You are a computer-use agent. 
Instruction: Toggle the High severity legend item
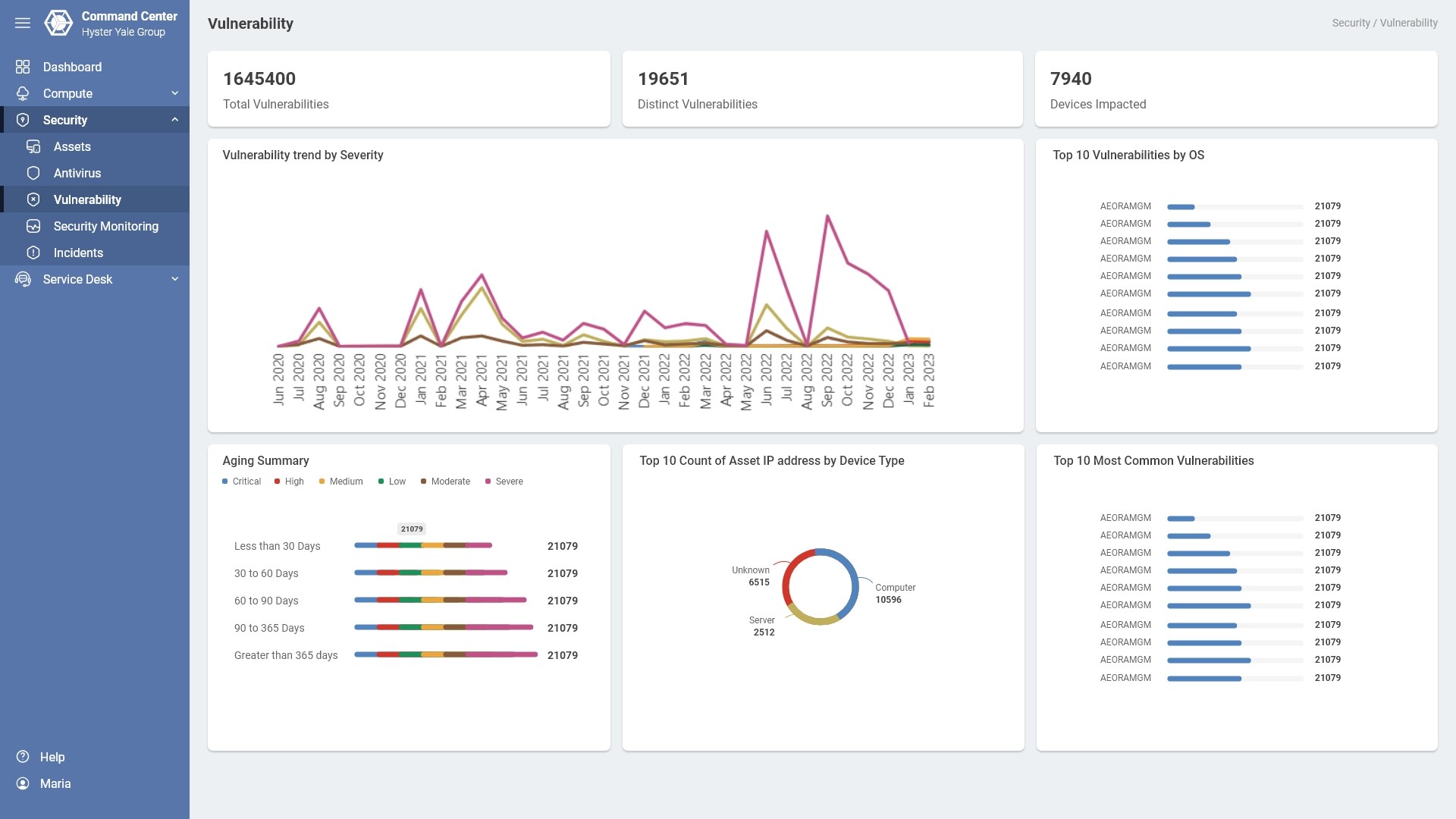click(289, 482)
